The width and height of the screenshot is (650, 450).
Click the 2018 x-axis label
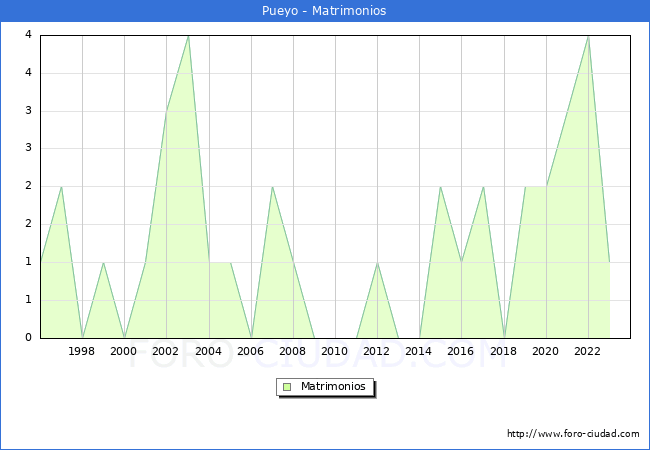click(504, 351)
